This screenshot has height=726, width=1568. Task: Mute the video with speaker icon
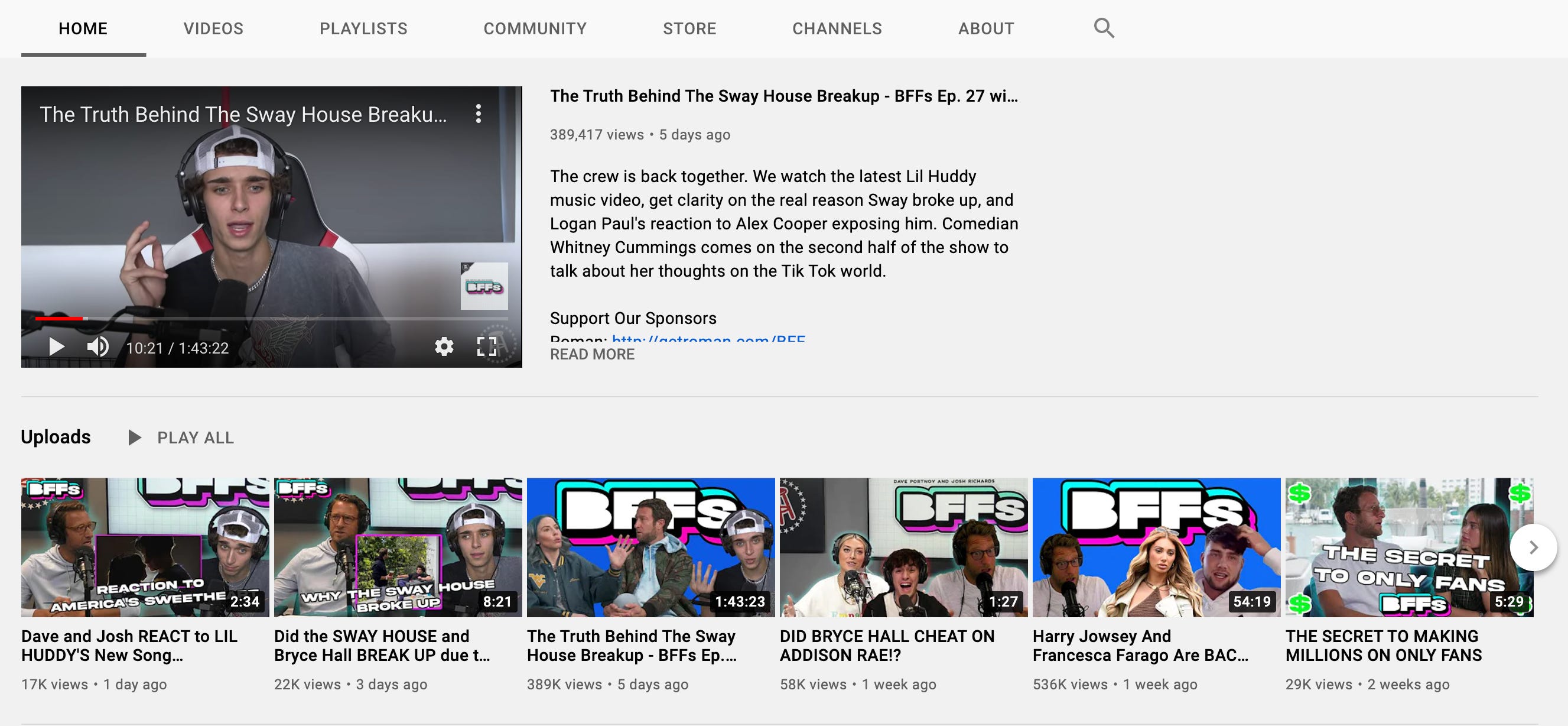click(97, 347)
